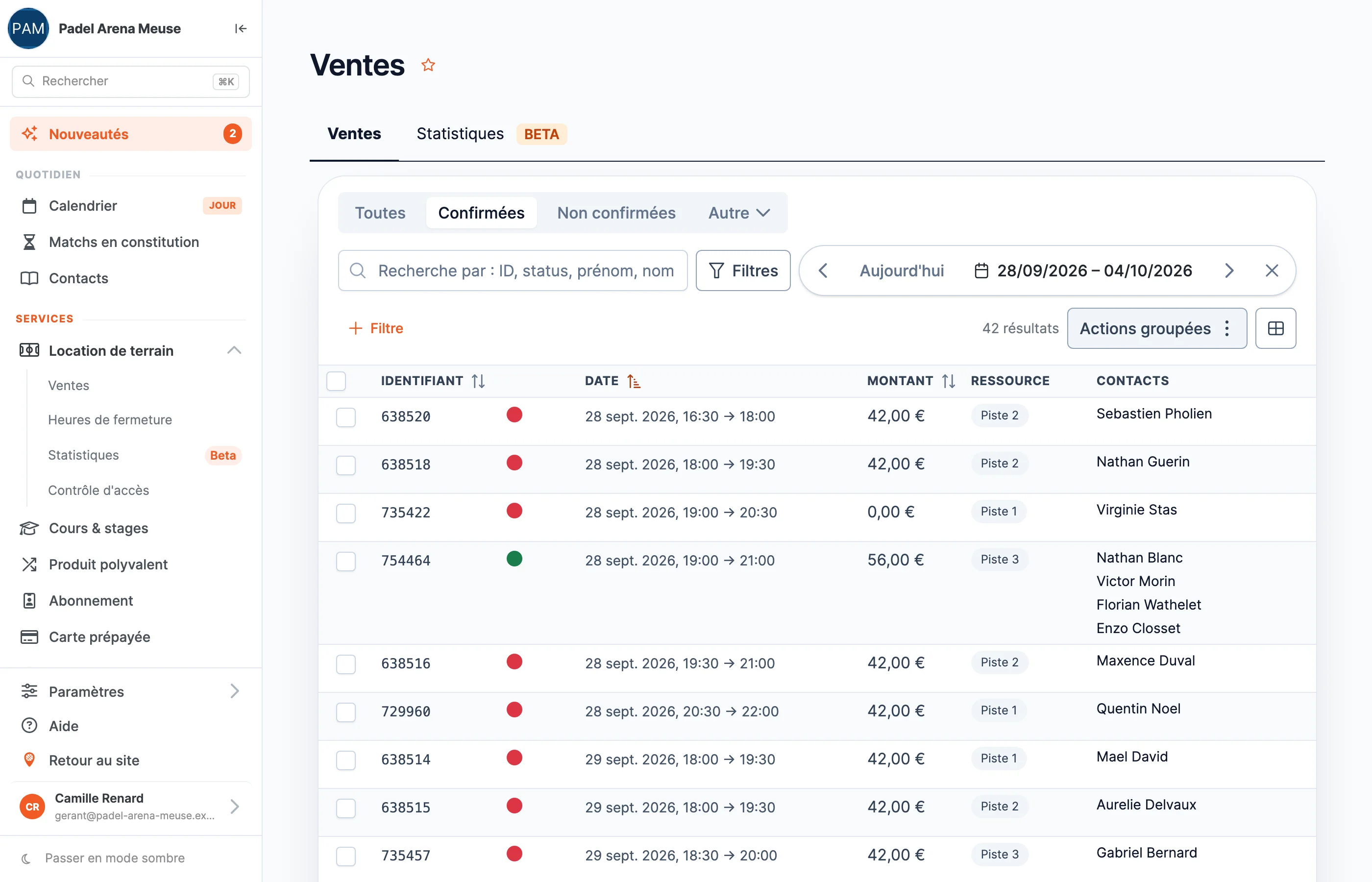The image size is (1372, 882).
Task: Open Produit polyvalent
Action: coord(130,564)
